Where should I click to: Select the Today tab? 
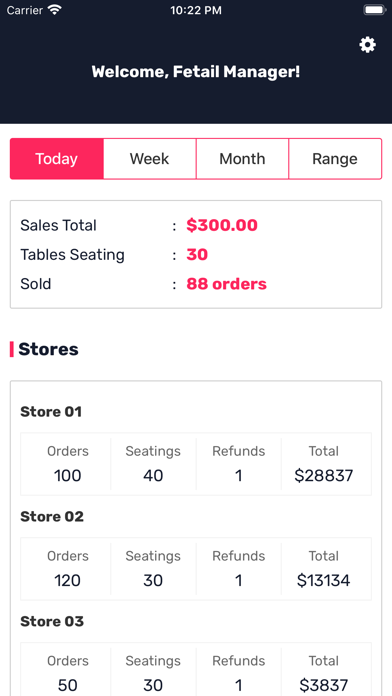[57, 159]
